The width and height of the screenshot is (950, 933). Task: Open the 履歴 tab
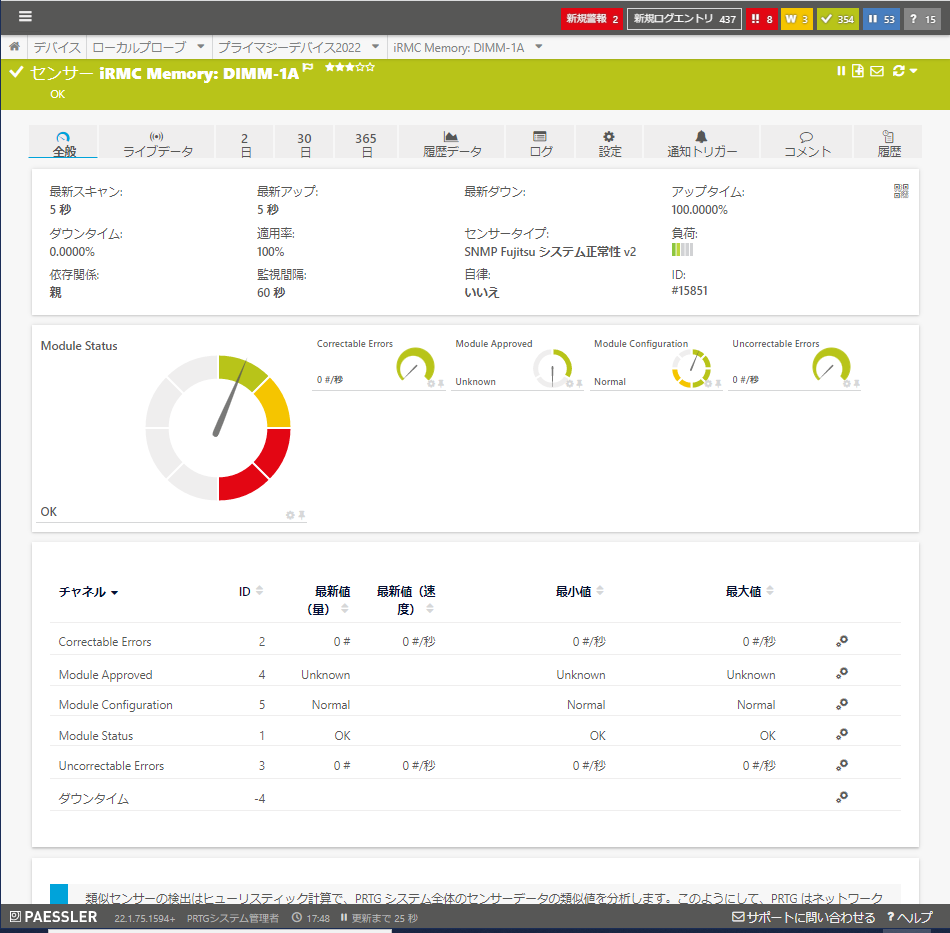(889, 144)
